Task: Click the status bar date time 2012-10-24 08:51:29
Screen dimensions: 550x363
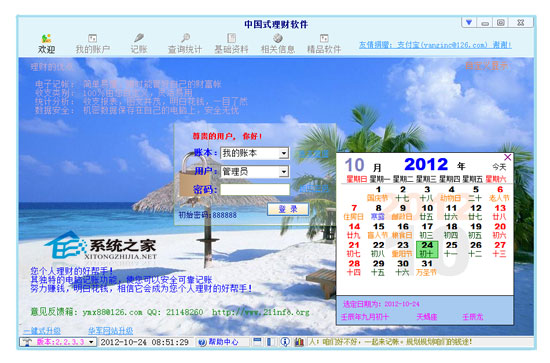Action: [x=145, y=342]
